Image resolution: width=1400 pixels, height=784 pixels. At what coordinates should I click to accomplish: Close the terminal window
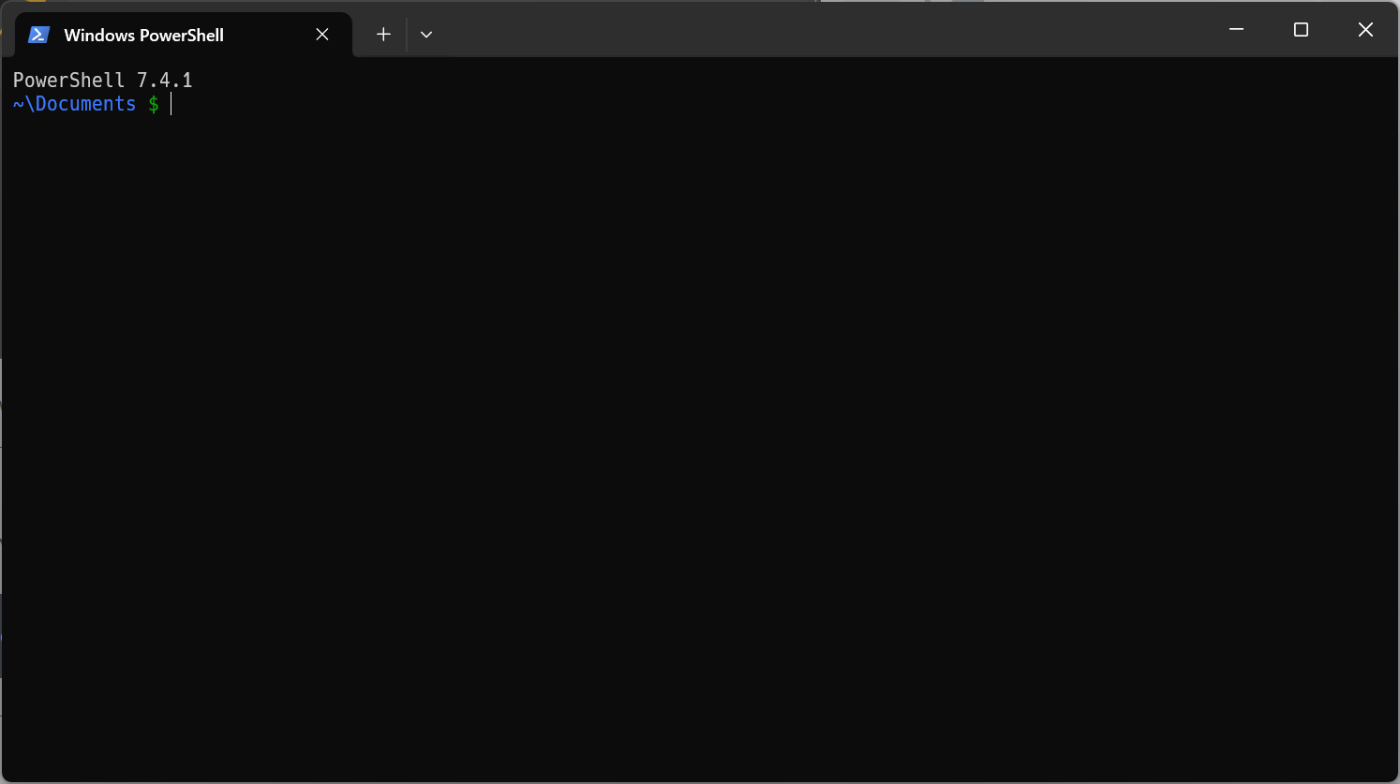(x=1365, y=30)
